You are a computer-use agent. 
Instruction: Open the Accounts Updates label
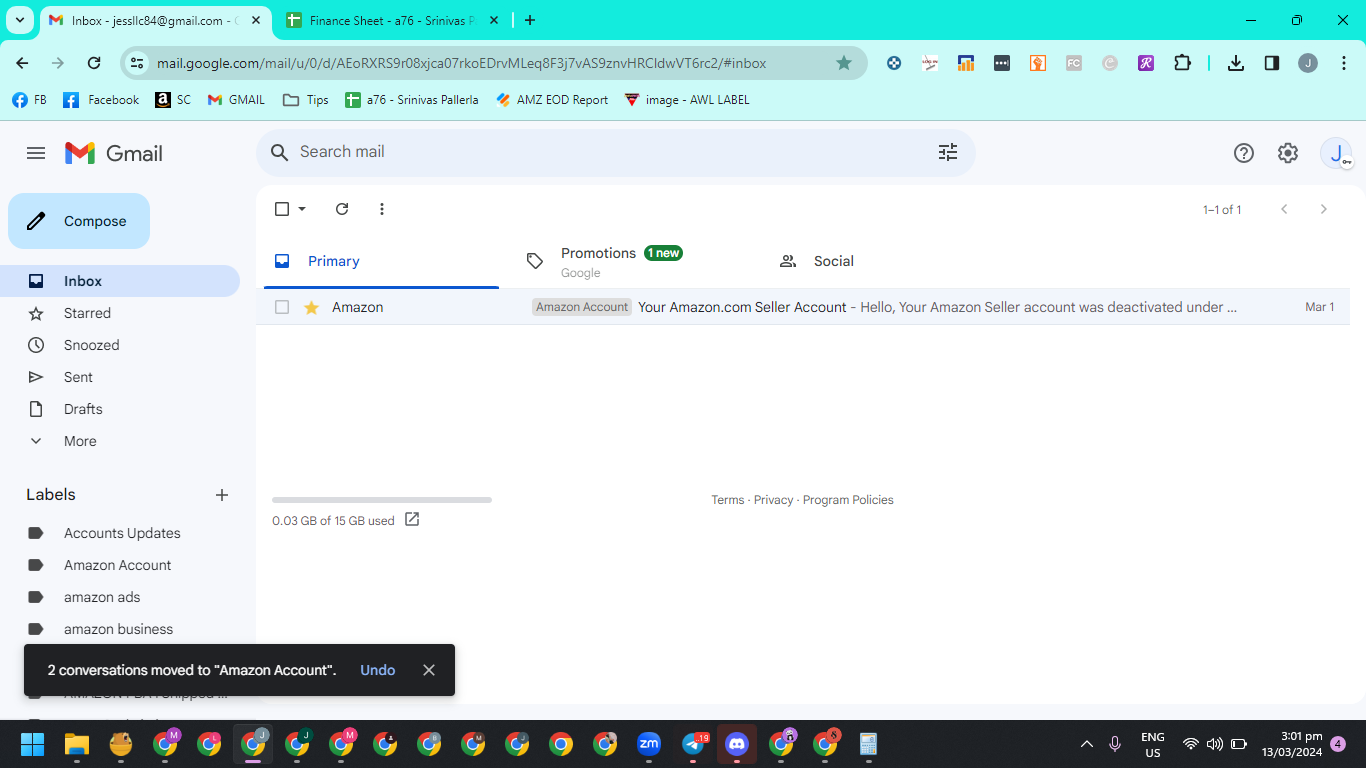click(x=120, y=533)
